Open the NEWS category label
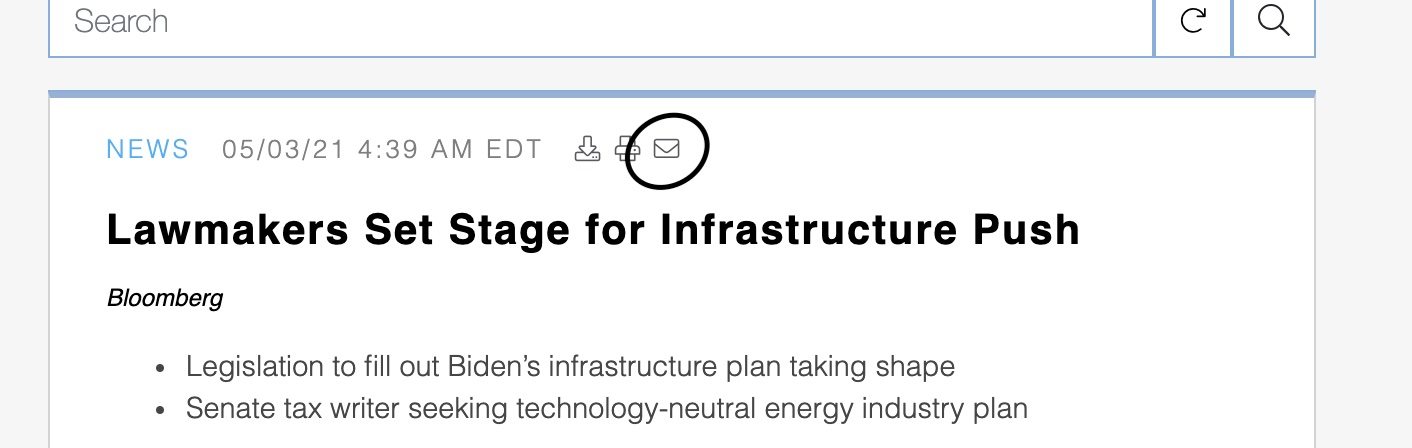 [x=148, y=150]
